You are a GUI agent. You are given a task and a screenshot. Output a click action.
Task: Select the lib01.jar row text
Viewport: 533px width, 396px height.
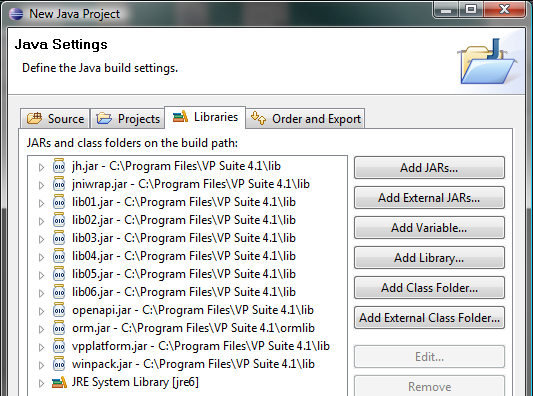[x=184, y=202]
